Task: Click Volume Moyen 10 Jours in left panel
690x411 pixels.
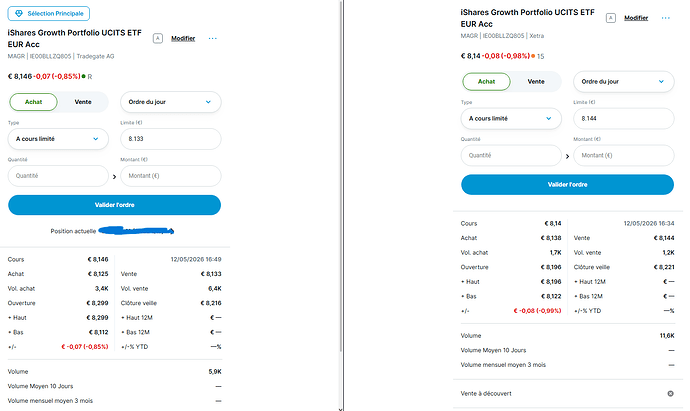Action: pos(40,386)
